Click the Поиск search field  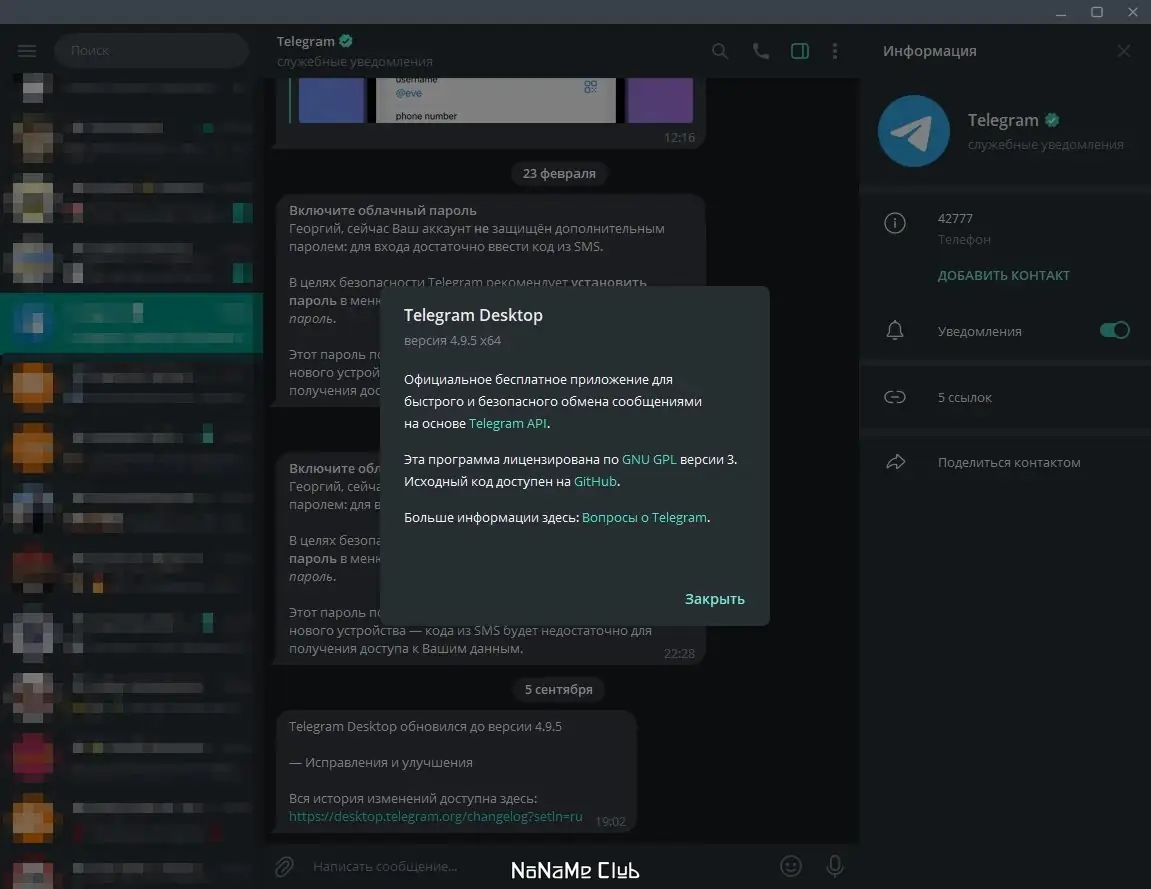151,51
